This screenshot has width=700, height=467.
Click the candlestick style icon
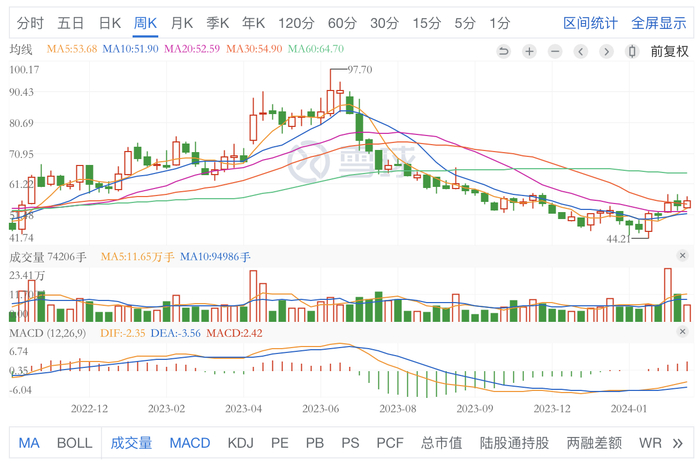coord(632,51)
